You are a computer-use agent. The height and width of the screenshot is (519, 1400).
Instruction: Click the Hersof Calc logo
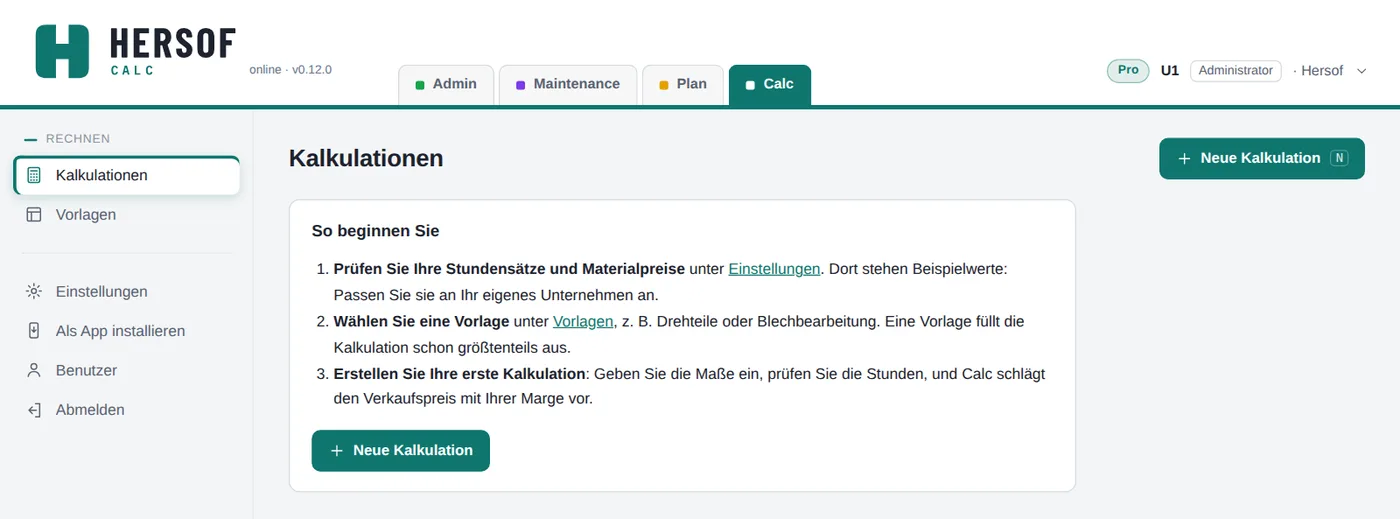[136, 51]
